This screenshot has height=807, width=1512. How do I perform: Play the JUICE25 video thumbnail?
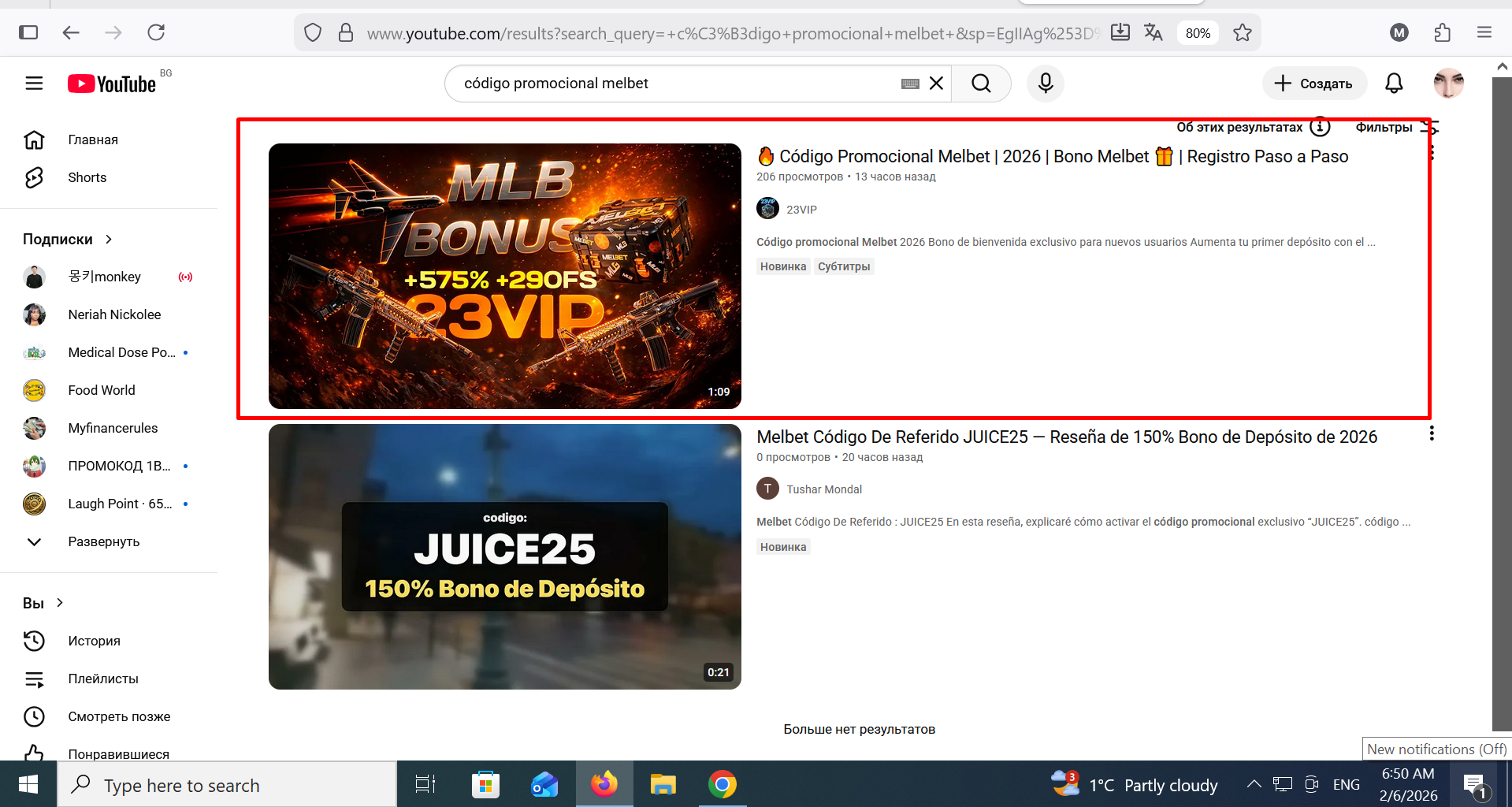(x=504, y=556)
